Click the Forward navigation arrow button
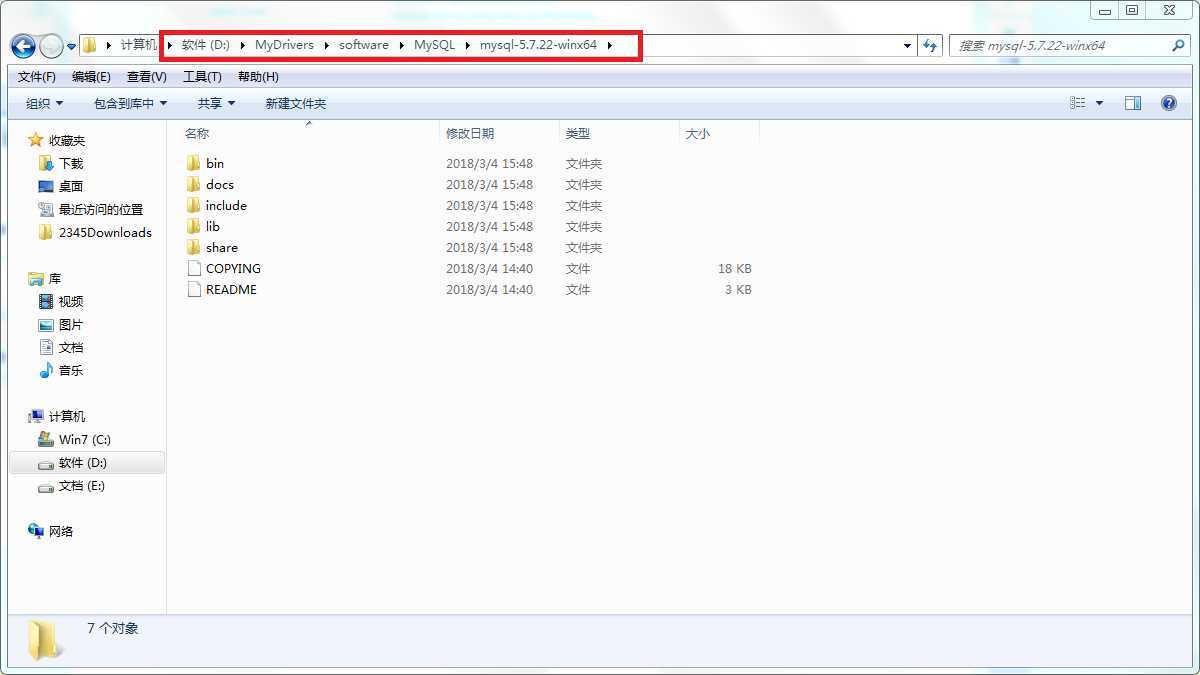The image size is (1200, 675). point(51,46)
